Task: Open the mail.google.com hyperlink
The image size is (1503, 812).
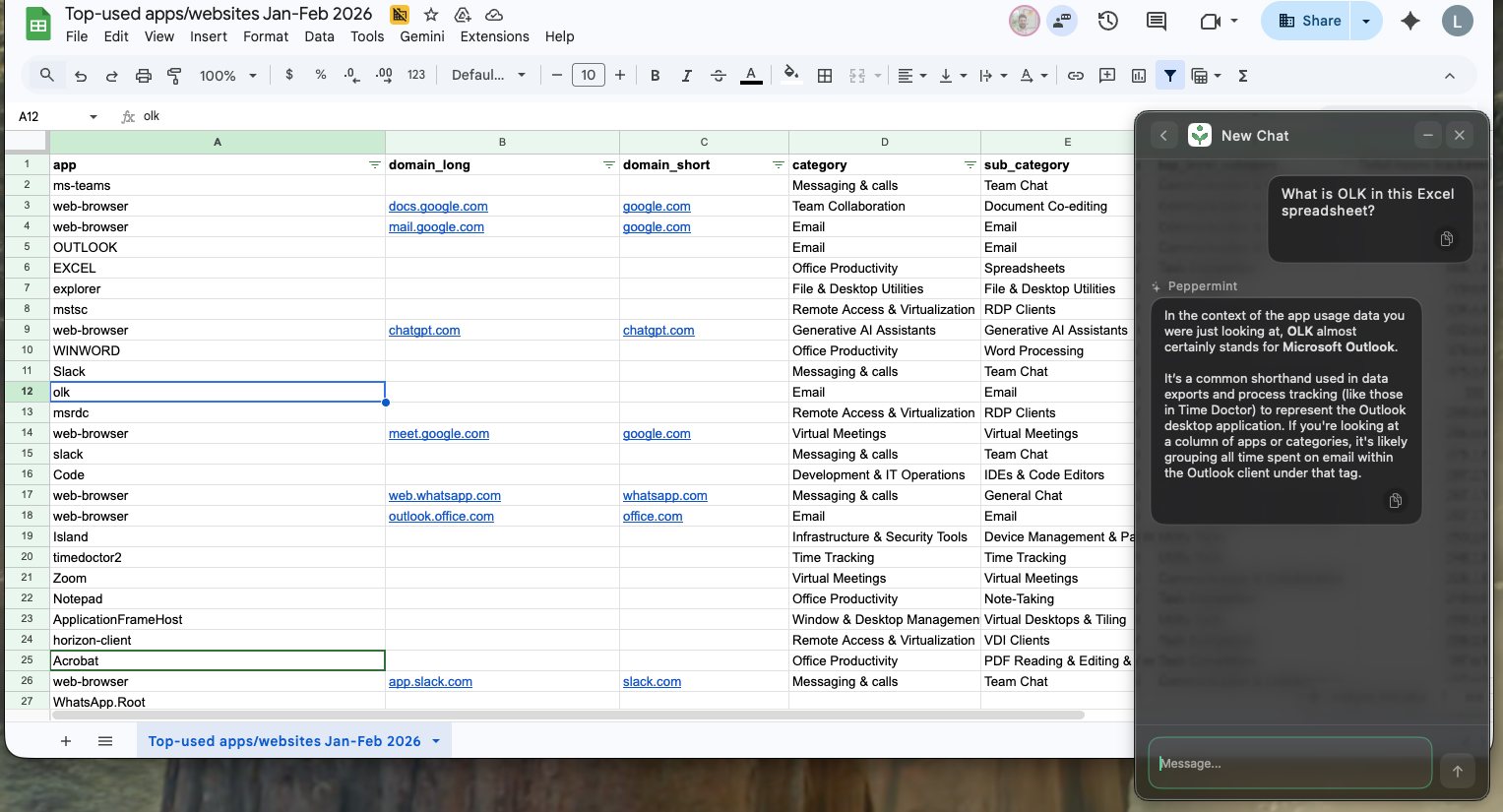Action: pos(436,226)
